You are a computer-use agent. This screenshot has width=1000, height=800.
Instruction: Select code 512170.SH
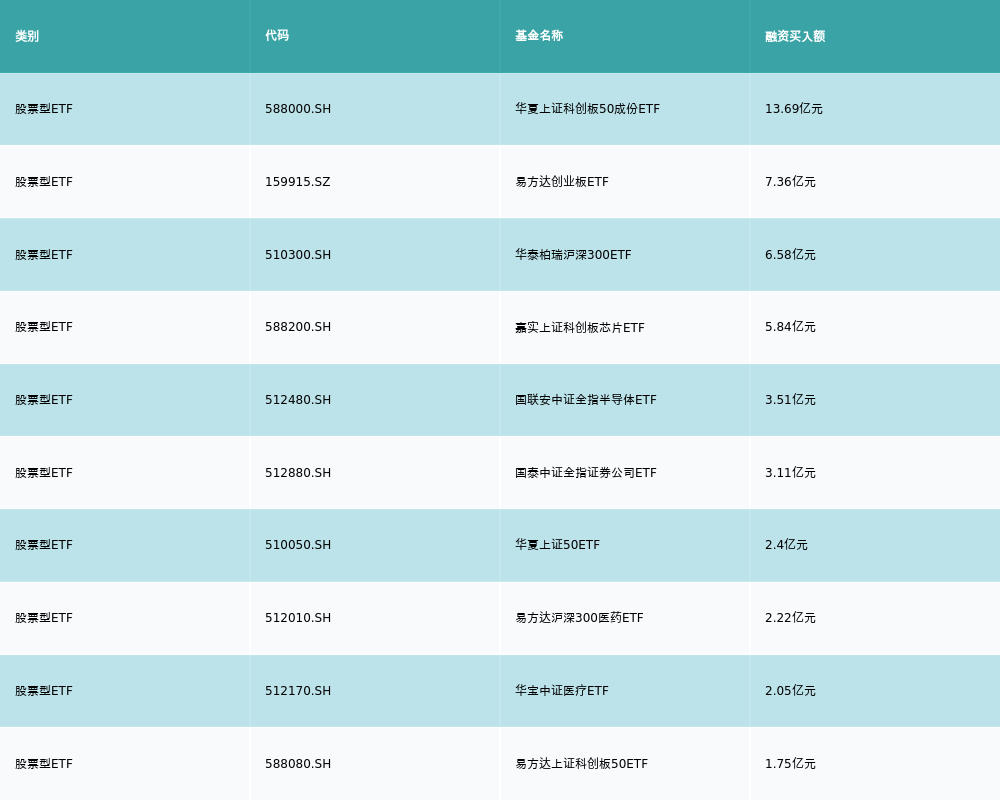click(298, 691)
